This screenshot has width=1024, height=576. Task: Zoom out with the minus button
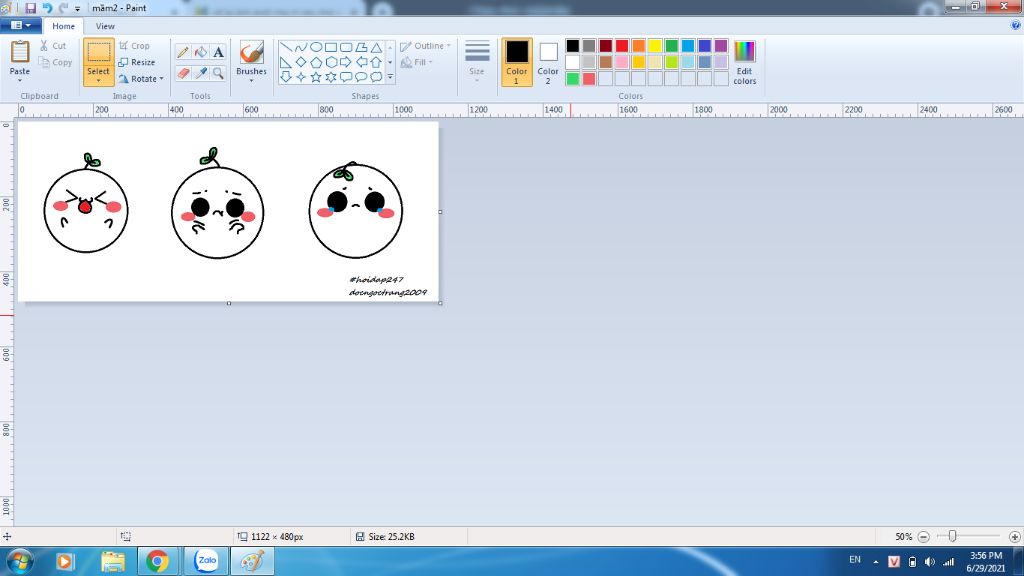coord(923,537)
